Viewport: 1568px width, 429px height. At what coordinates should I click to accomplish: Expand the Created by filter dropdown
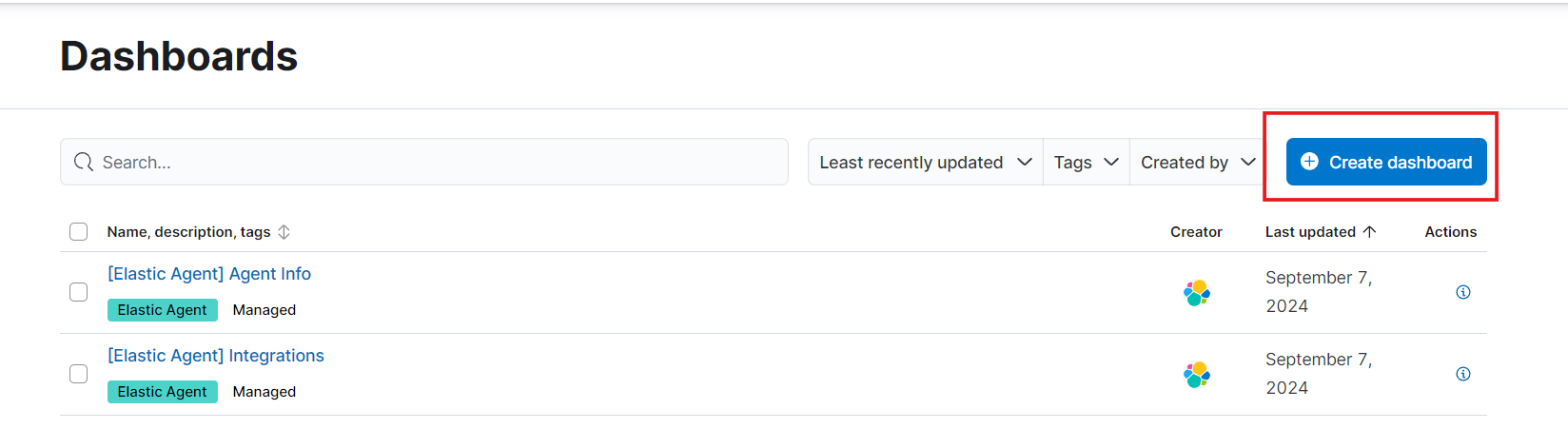tap(1198, 163)
